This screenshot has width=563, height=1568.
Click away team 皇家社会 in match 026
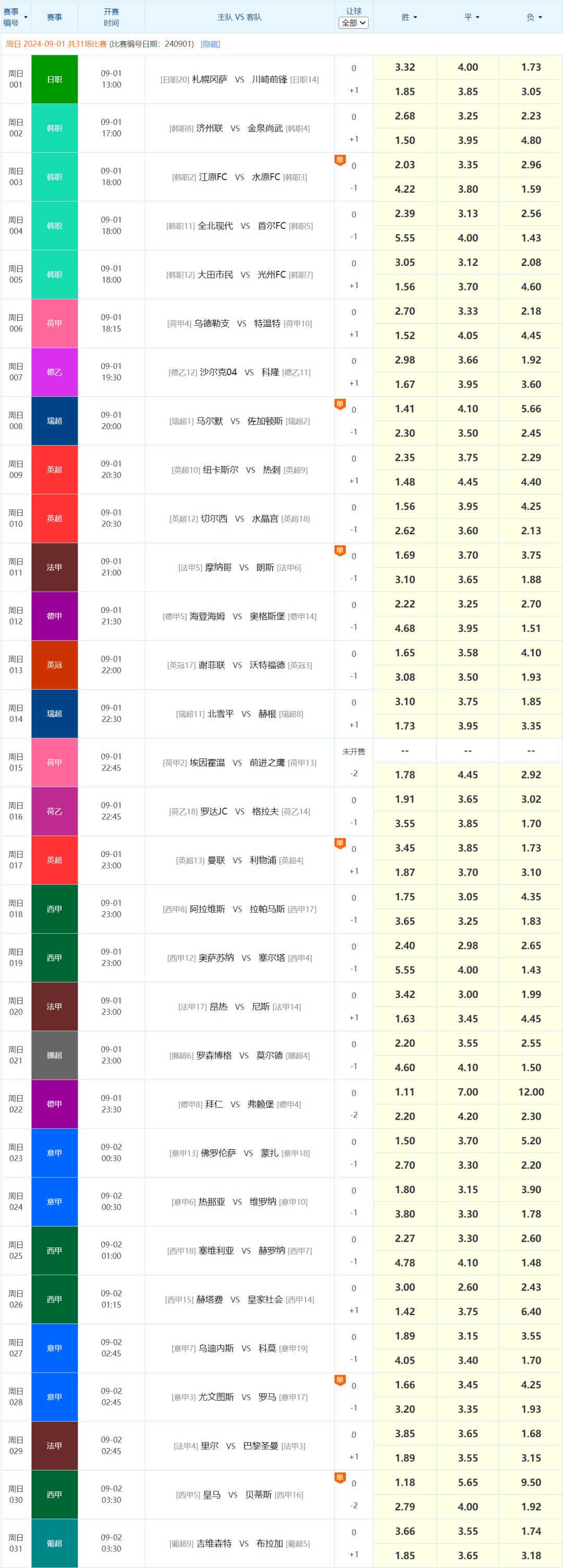pos(265,1300)
